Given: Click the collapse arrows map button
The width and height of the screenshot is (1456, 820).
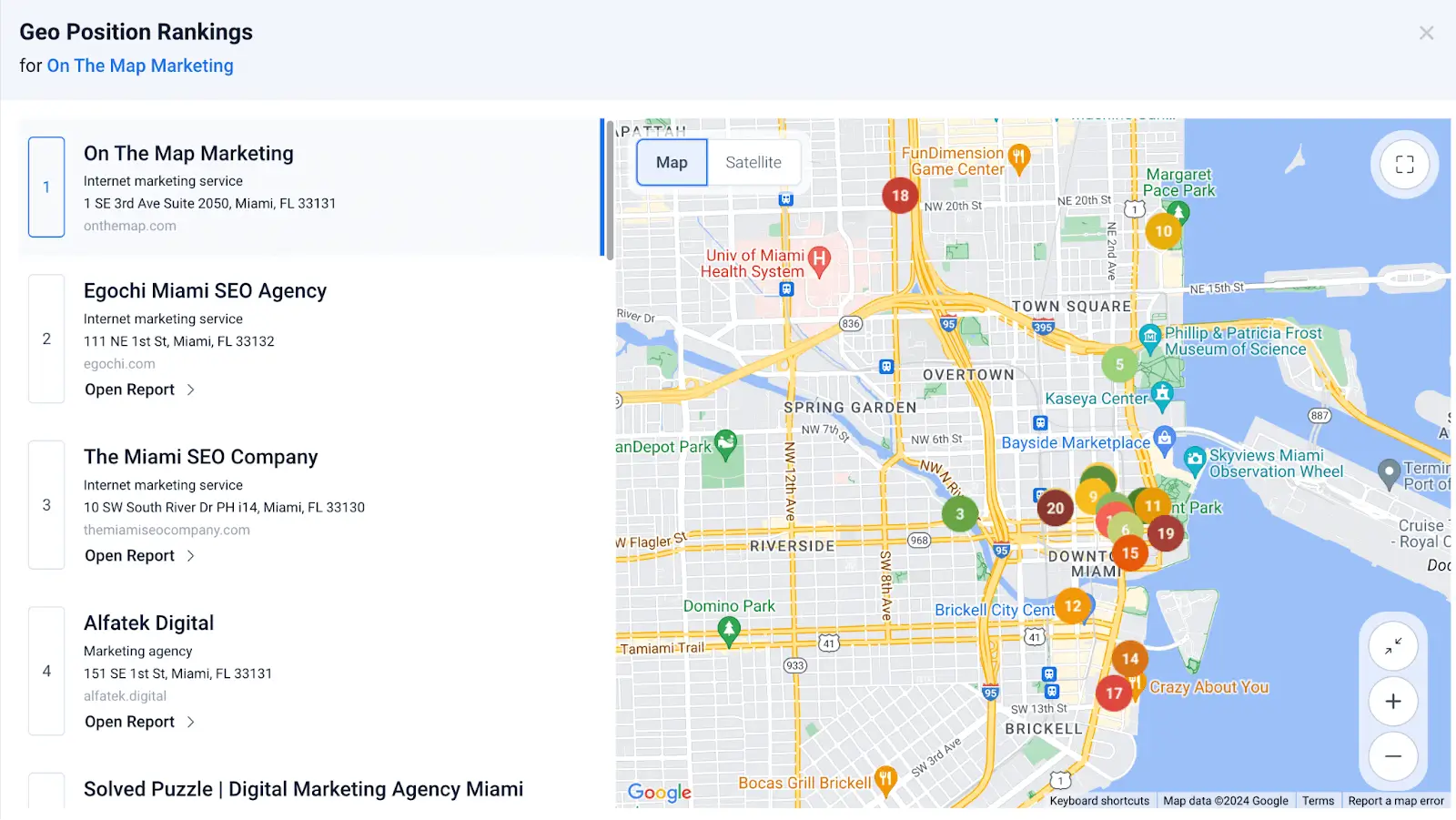Looking at the screenshot, I should tap(1393, 647).
